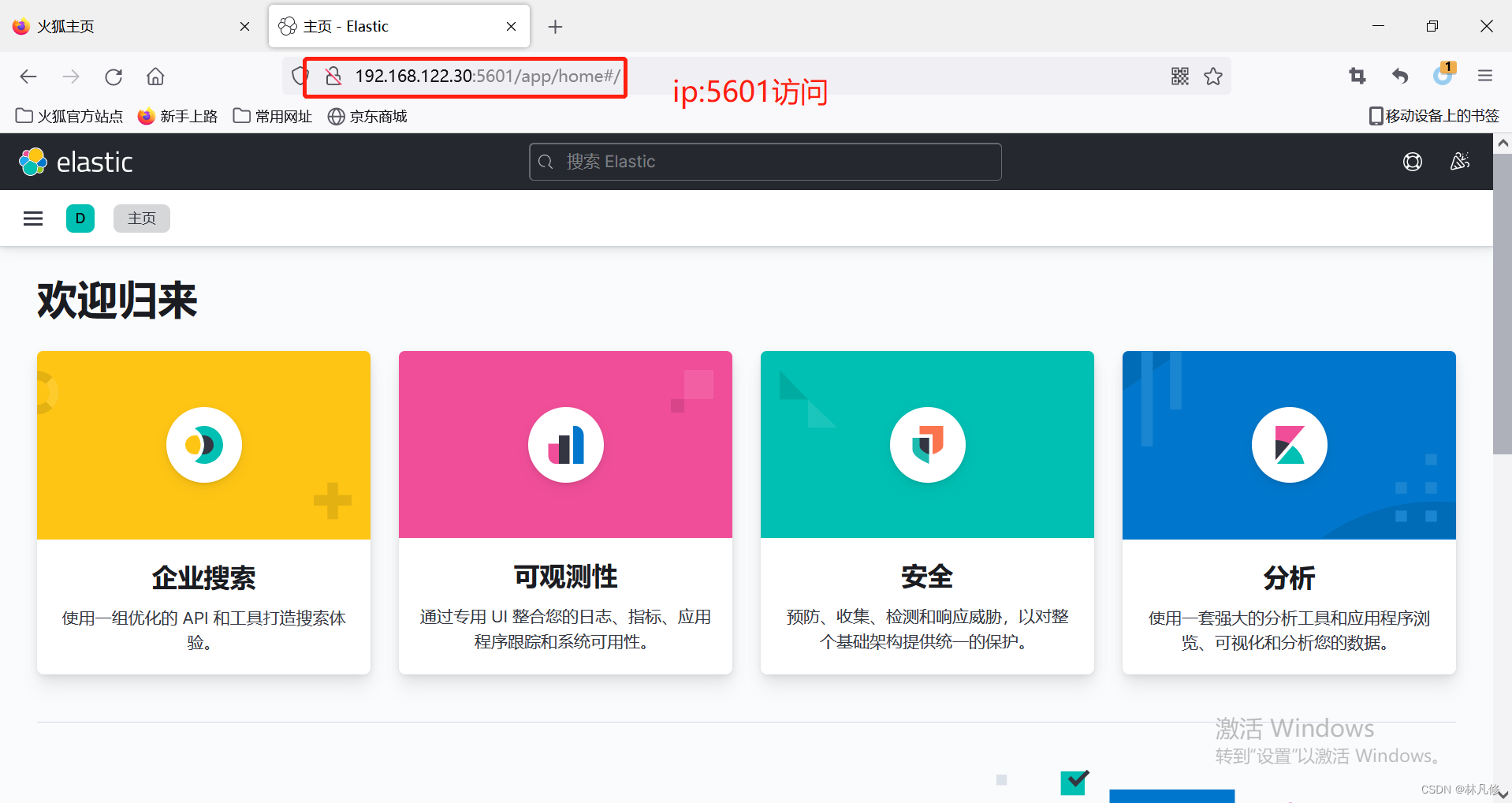
Task: Restore down the Firefox window
Action: point(1432,26)
